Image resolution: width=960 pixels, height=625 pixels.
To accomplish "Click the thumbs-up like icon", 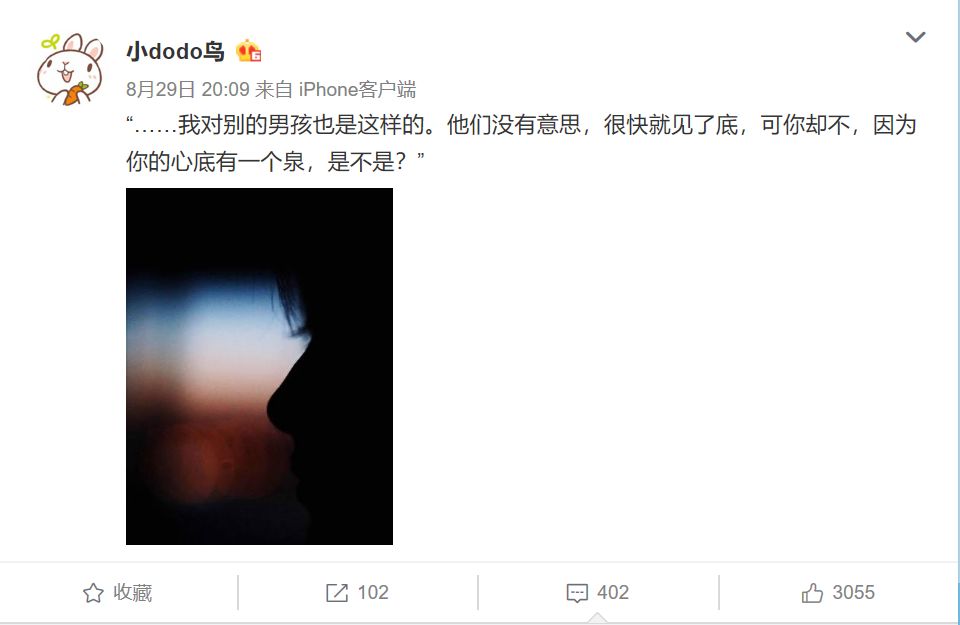I will click(x=812, y=593).
